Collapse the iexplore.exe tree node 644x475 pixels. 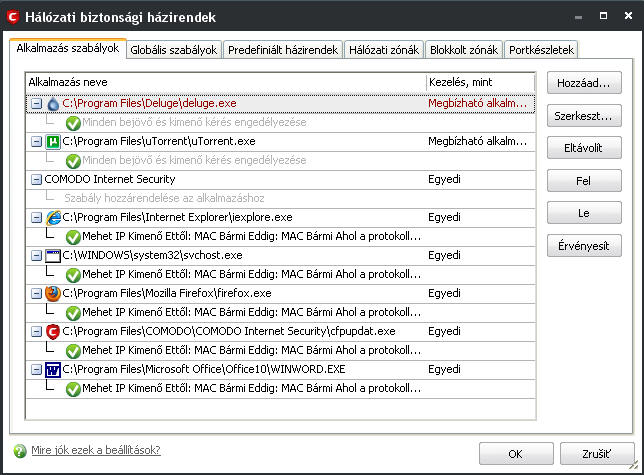pyautogui.click(x=37, y=218)
